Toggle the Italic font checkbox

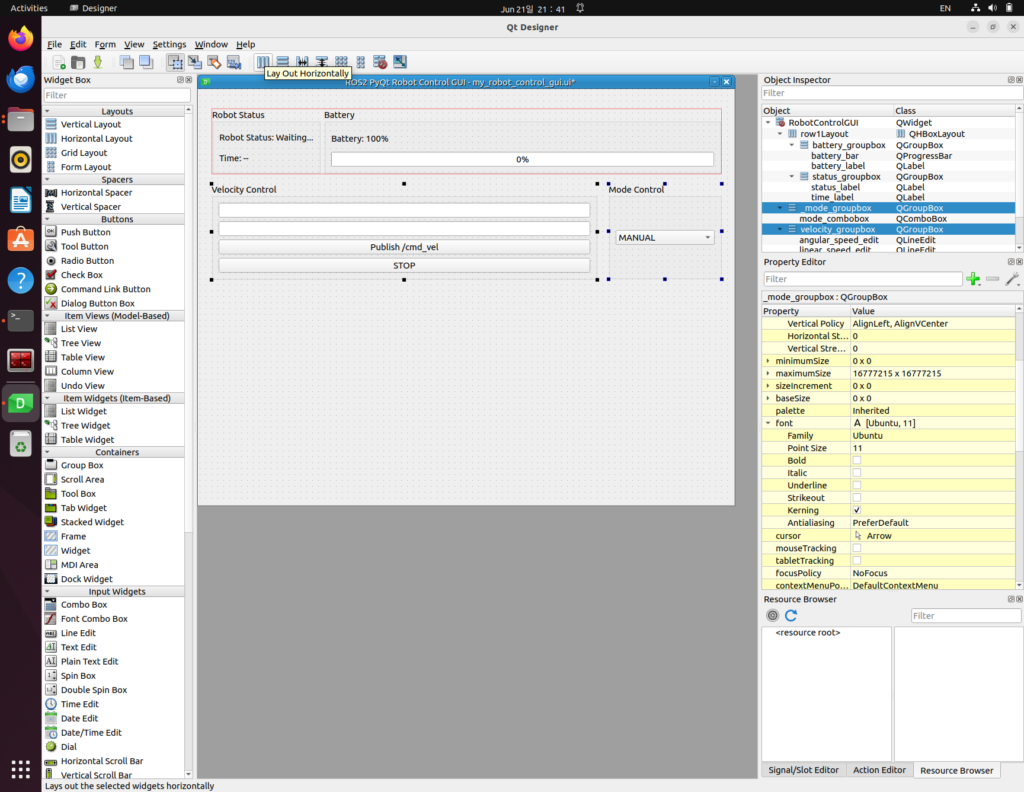tap(857, 473)
